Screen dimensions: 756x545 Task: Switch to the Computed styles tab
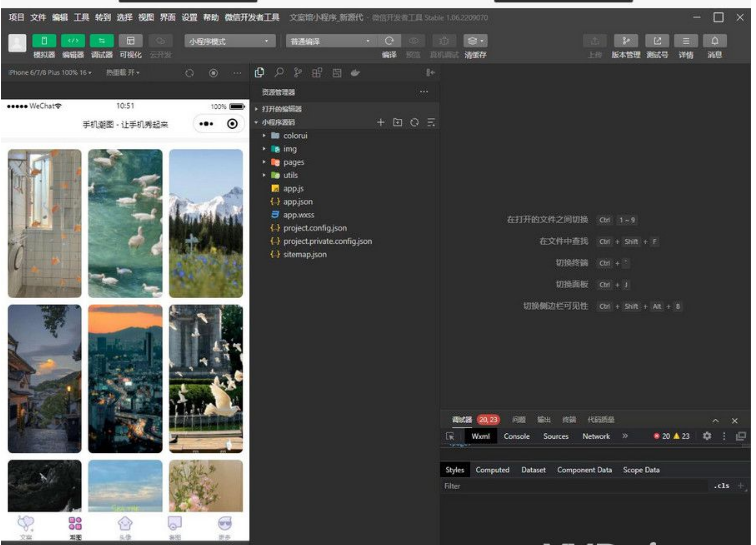492,470
